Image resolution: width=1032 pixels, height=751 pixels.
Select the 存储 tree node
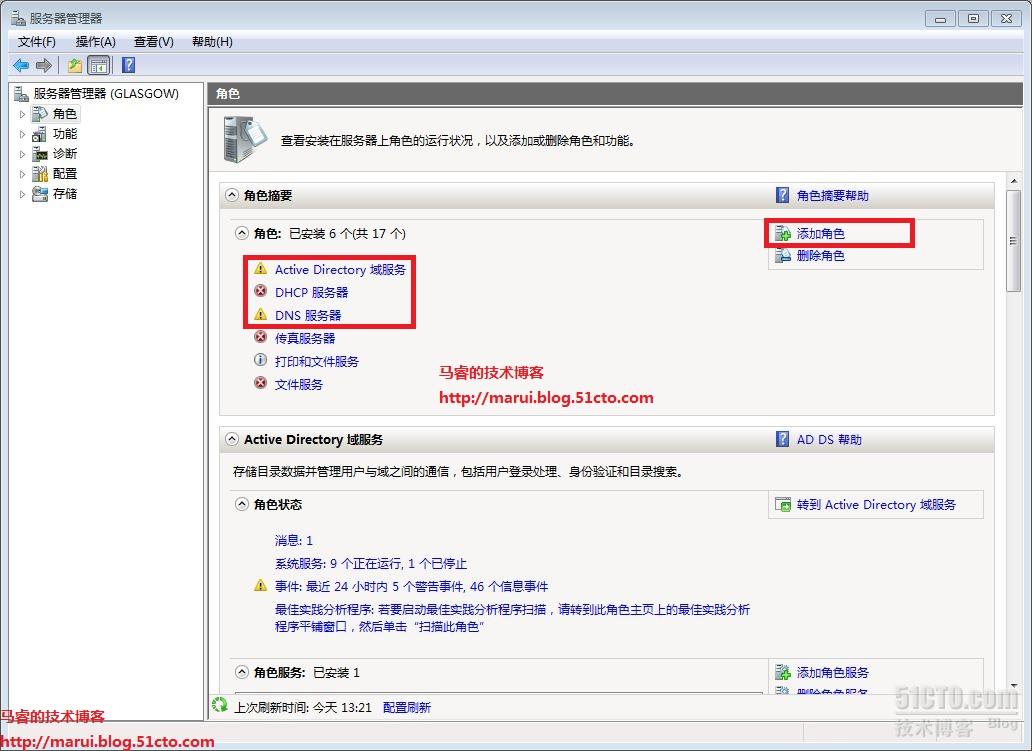[65, 194]
